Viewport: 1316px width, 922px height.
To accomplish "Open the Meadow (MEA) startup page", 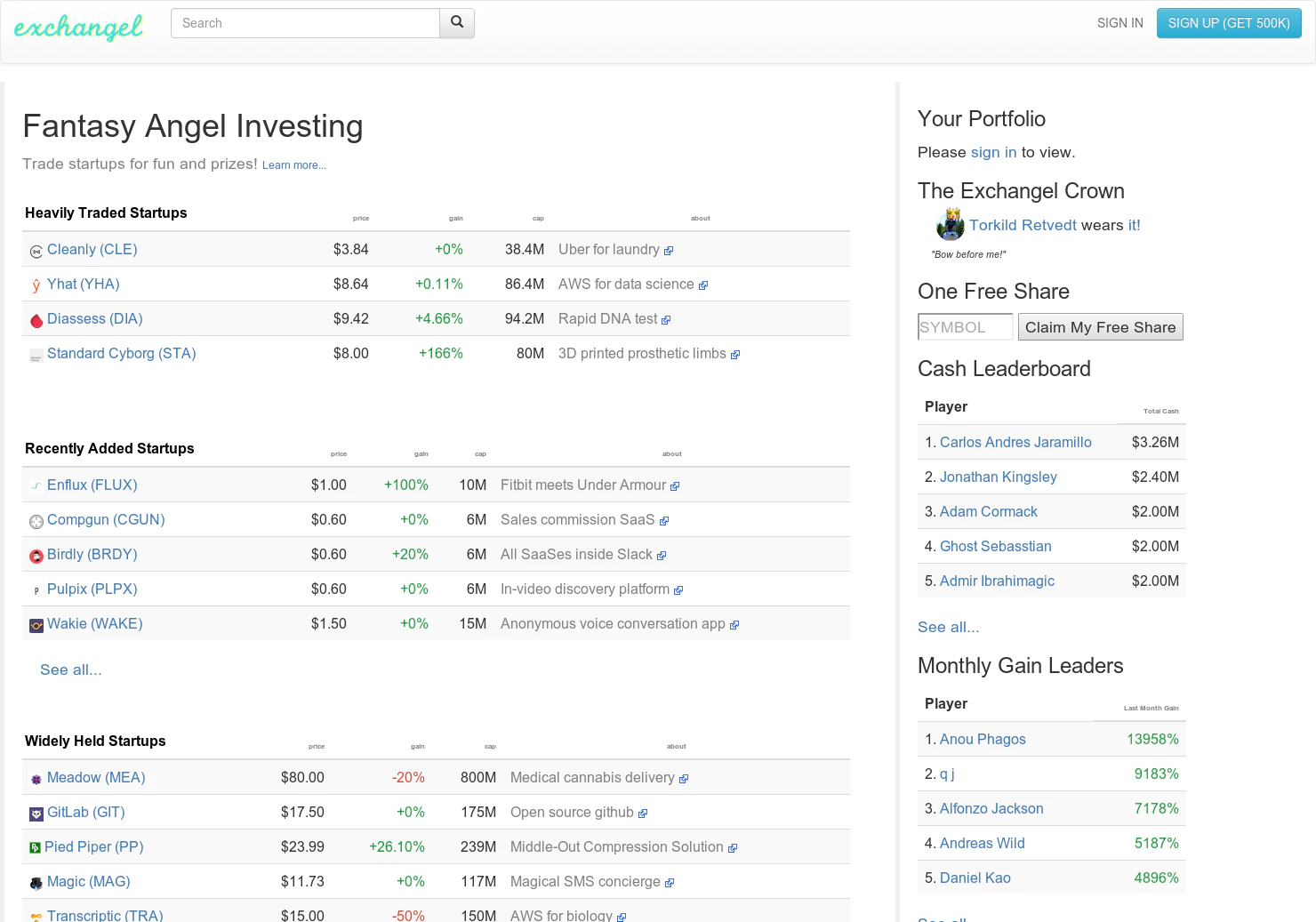I will tap(96, 778).
